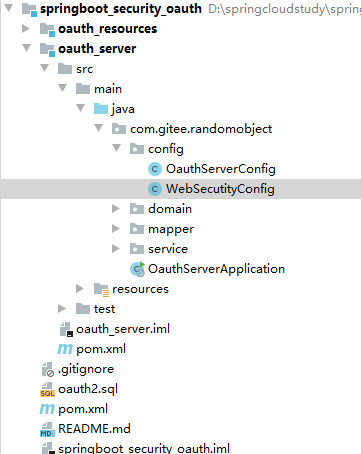Click the Maven icon of oauth_server pom.xml
The image size is (362, 454).
pyautogui.click(x=65, y=349)
